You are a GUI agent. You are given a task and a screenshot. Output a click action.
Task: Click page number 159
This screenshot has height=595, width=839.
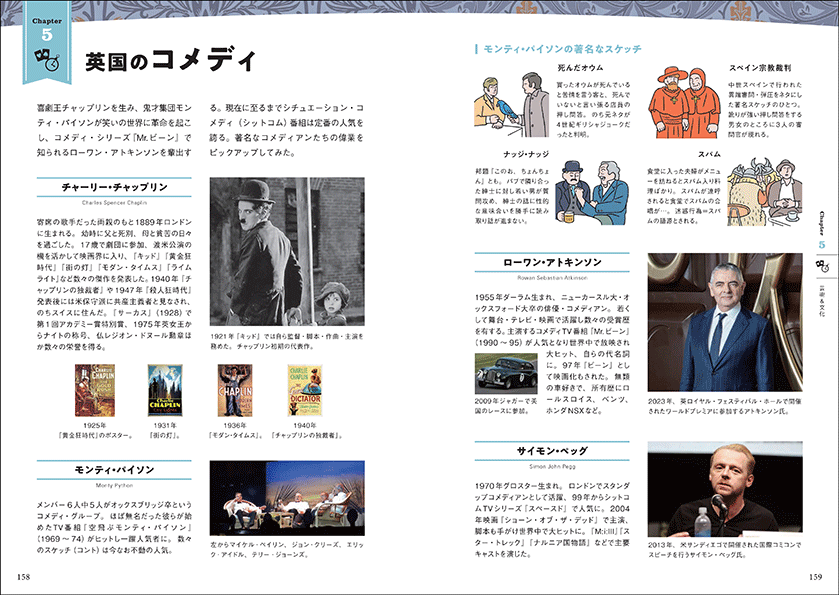(x=815, y=577)
